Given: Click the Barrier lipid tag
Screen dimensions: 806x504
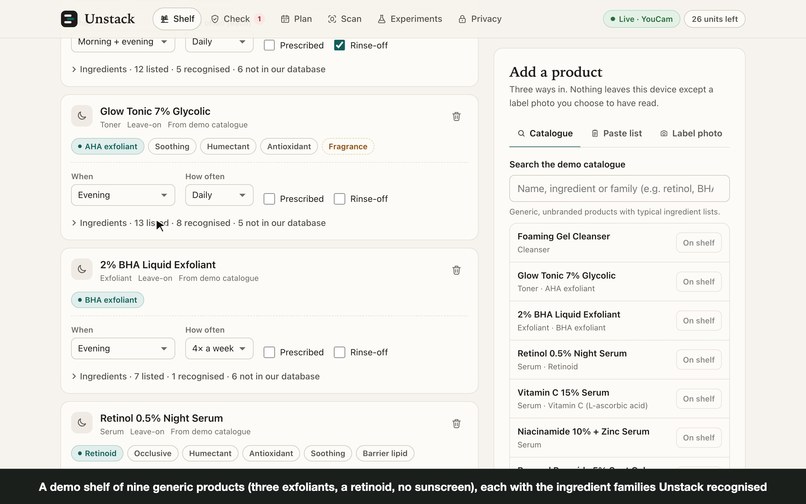Looking at the screenshot, I should [x=385, y=454].
